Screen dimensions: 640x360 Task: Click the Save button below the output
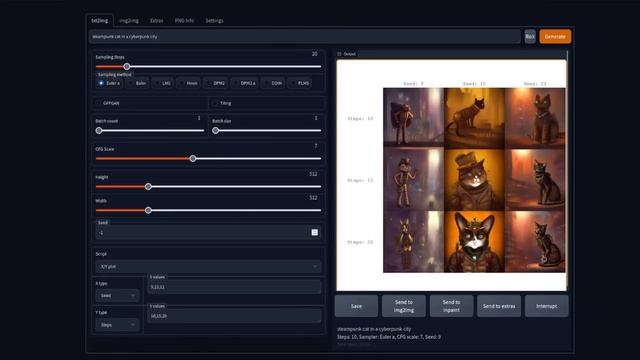356,306
